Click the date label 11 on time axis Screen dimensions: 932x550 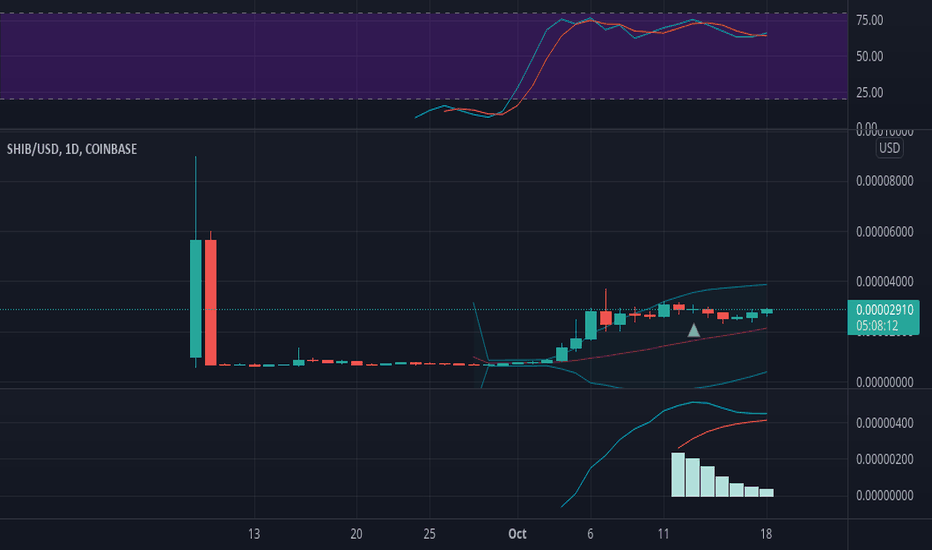pyautogui.click(x=663, y=534)
